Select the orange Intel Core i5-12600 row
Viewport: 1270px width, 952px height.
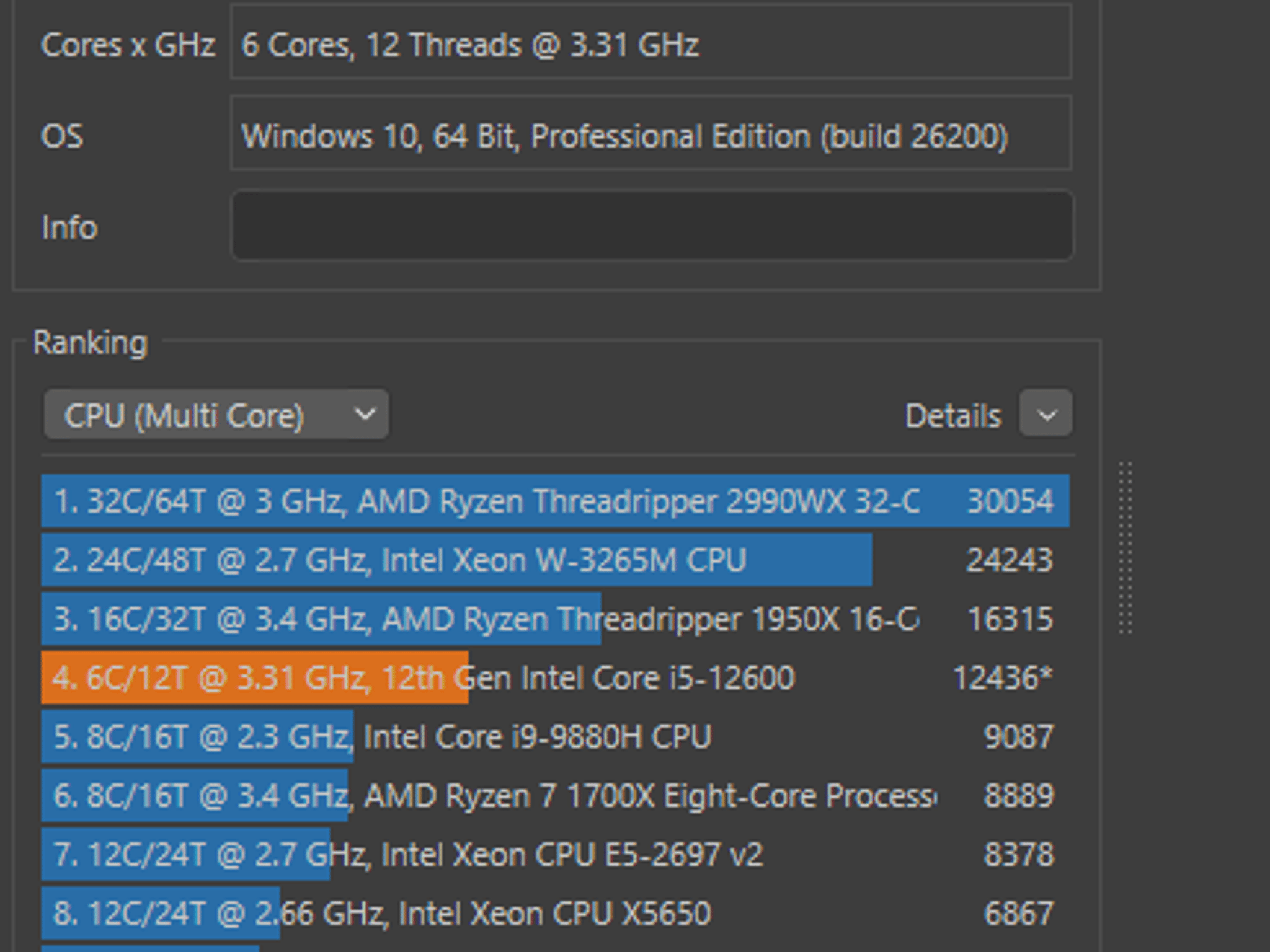coord(556,677)
